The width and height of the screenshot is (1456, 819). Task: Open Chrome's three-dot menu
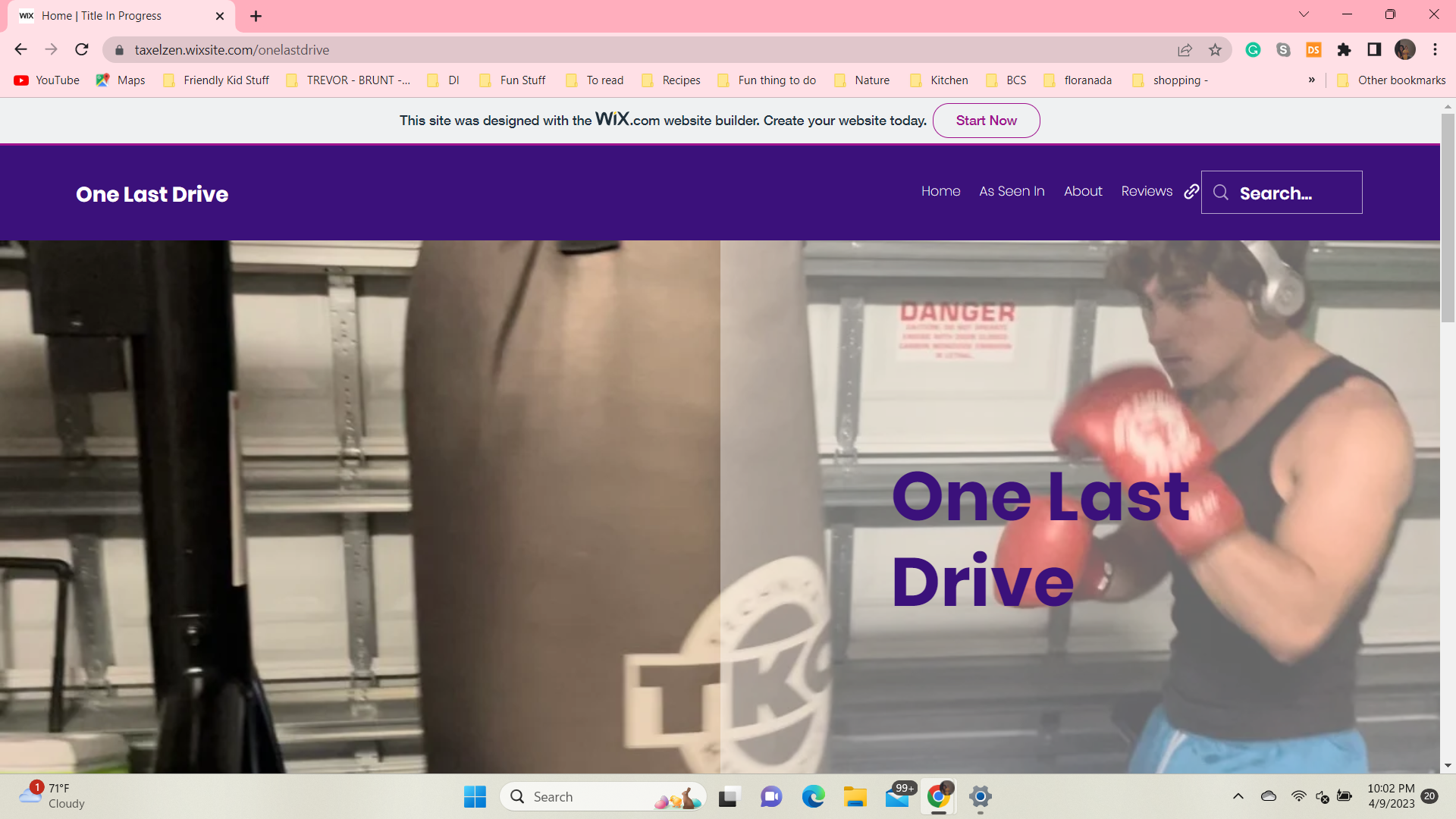[x=1435, y=50]
